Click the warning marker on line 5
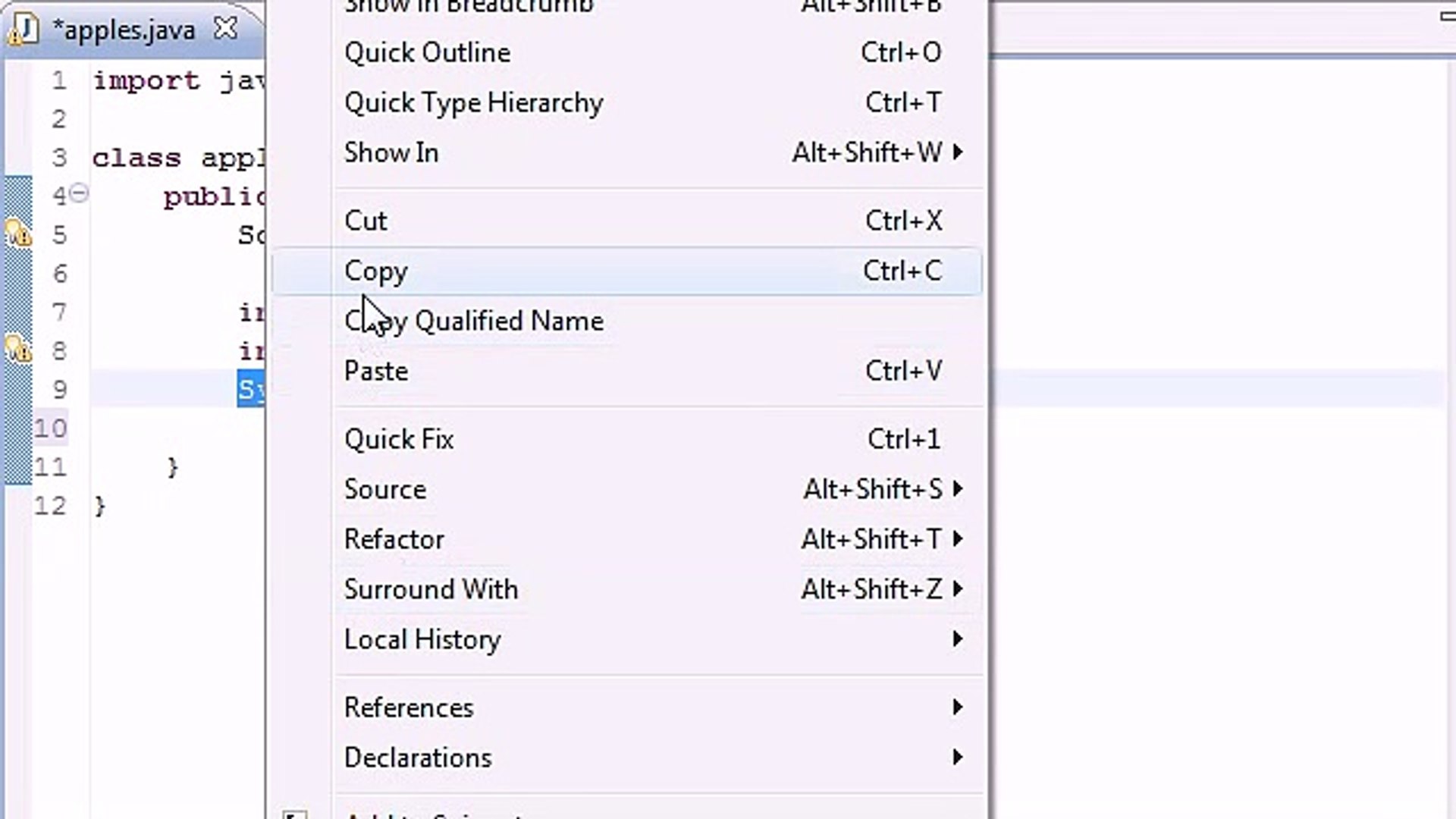This screenshot has width=1456, height=819. [x=18, y=234]
